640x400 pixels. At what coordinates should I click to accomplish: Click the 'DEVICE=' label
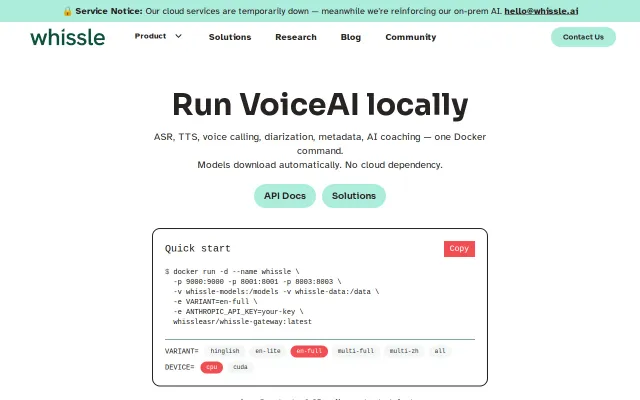pyautogui.click(x=180, y=367)
